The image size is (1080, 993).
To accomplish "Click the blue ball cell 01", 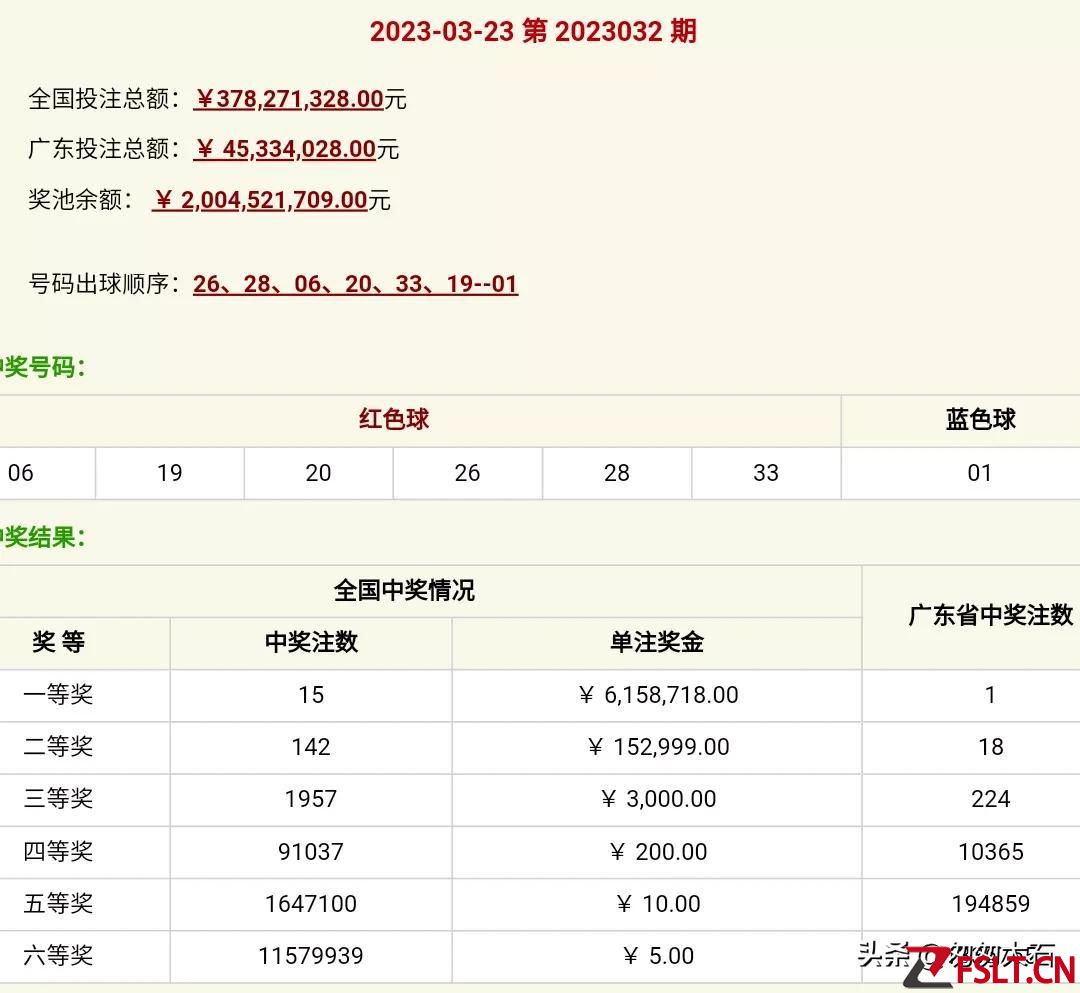I will pyautogui.click(x=980, y=473).
